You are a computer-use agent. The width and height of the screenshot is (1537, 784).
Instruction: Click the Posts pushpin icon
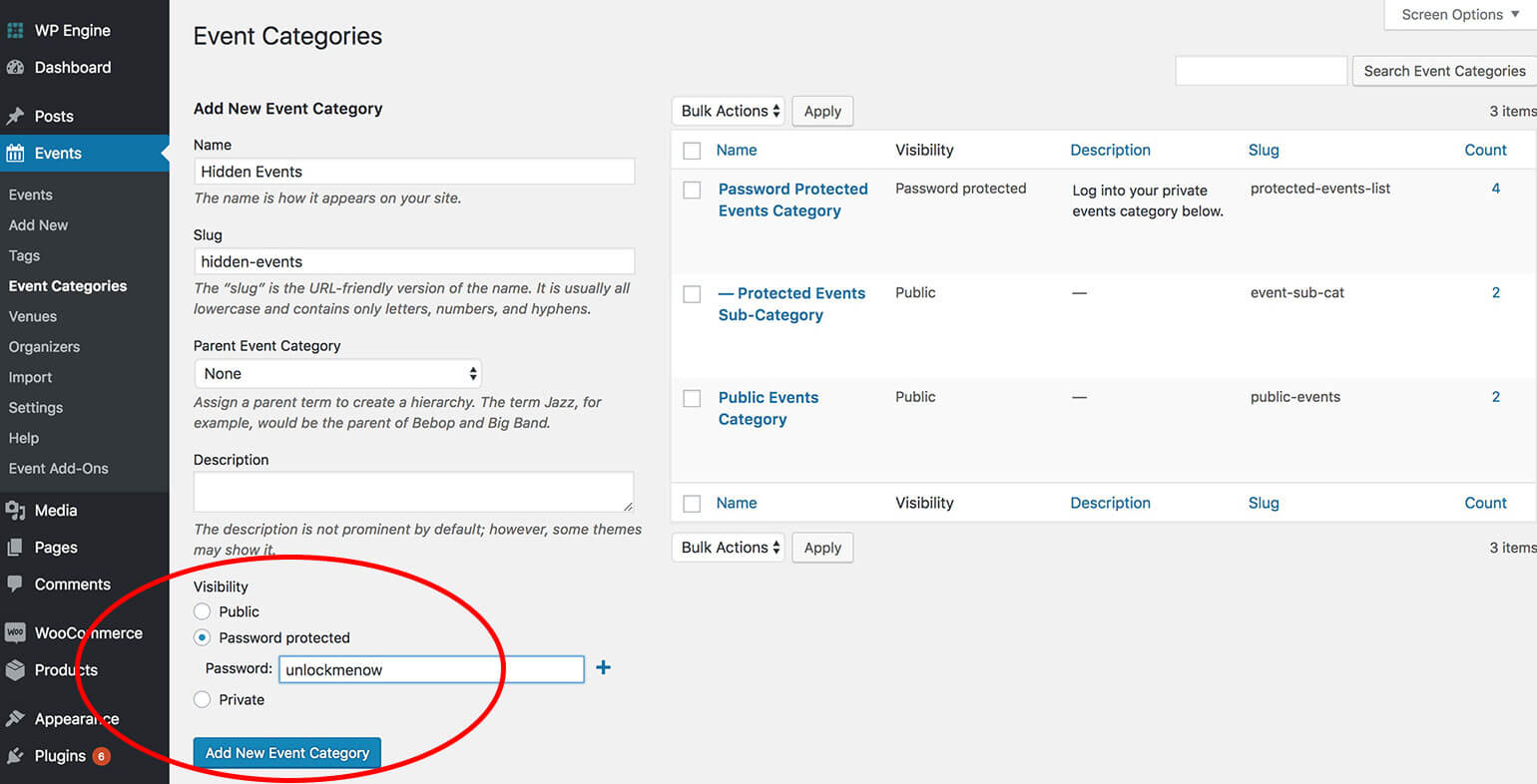[15, 117]
